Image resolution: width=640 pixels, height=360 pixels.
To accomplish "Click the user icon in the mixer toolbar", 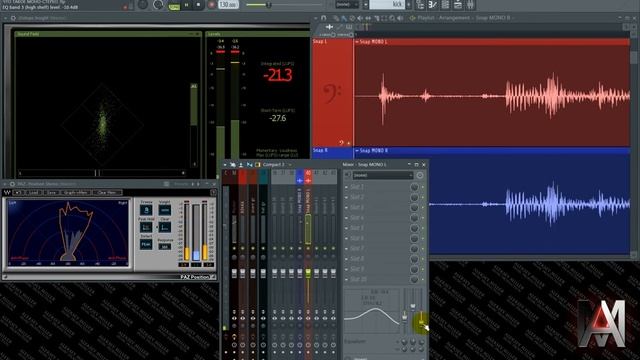I will [241, 164].
